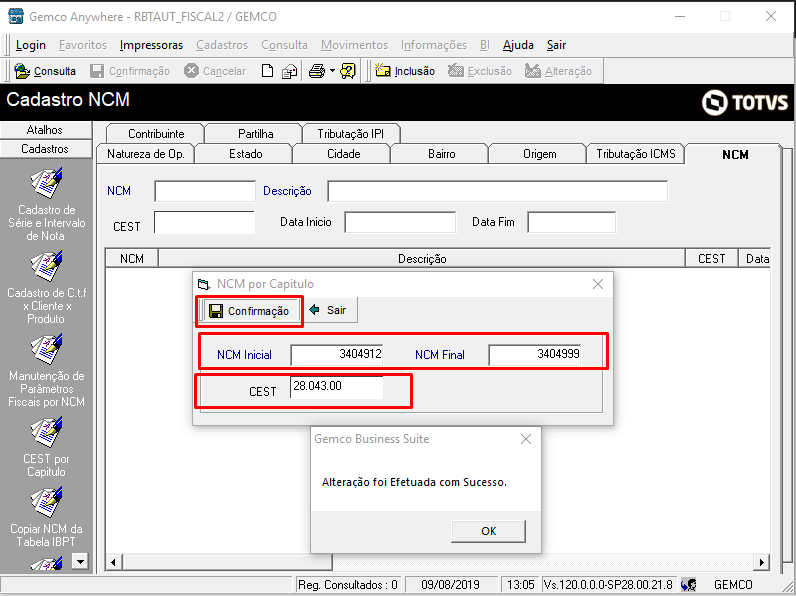Image resolution: width=796 pixels, height=596 pixels.
Task: Focus the Data Inicio input field
Action: point(400,222)
